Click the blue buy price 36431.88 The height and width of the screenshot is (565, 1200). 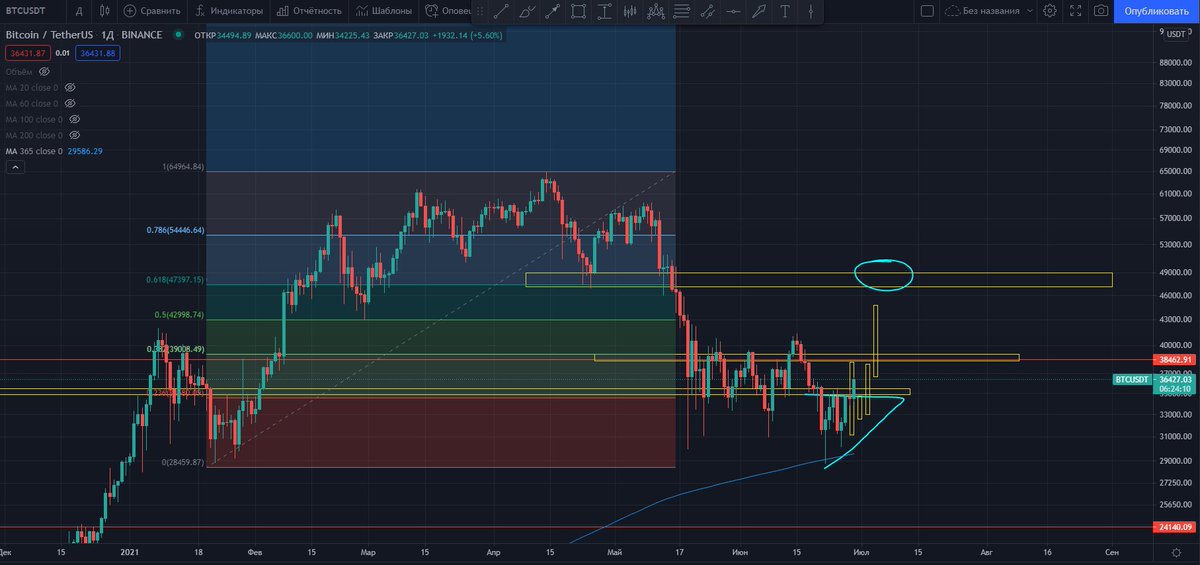tap(99, 53)
